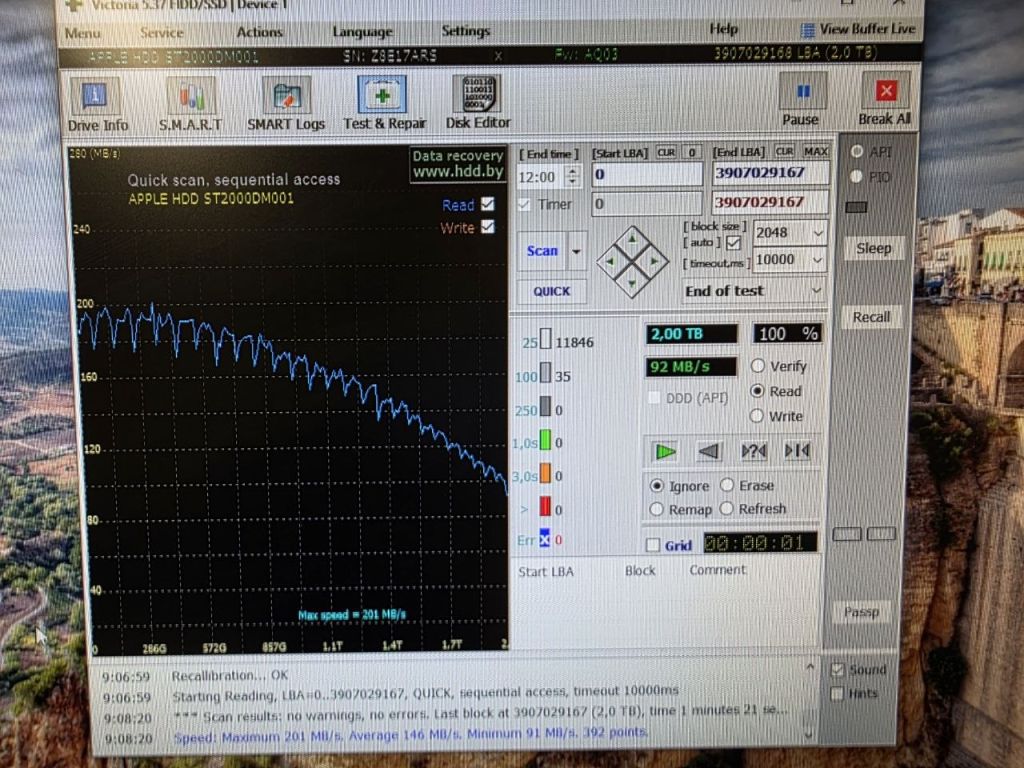Open the Scan button dropdown arrow
Viewport: 1024px width, 768px height.
(576, 251)
